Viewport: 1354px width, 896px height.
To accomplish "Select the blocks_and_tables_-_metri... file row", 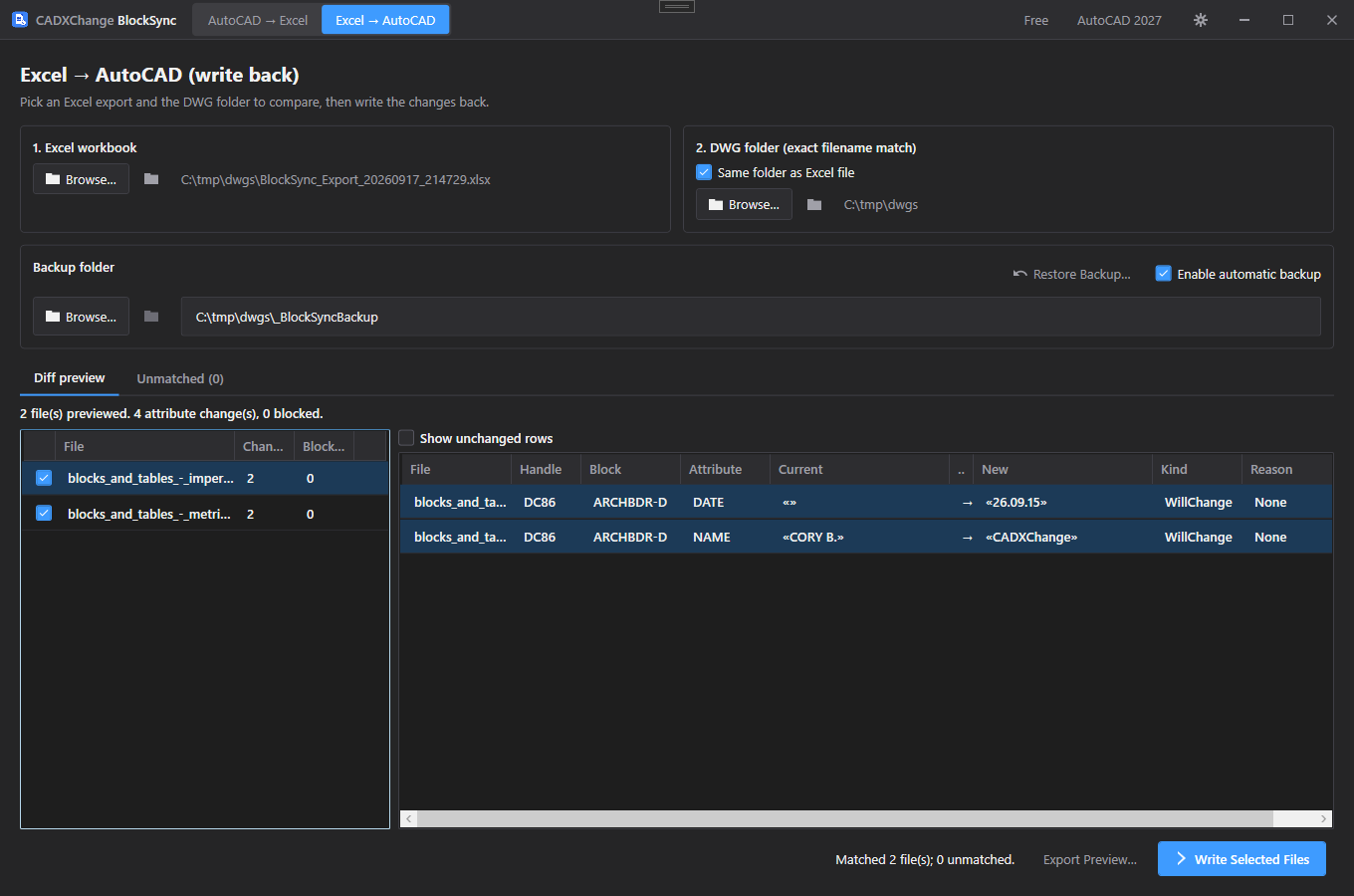I will point(204,514).
